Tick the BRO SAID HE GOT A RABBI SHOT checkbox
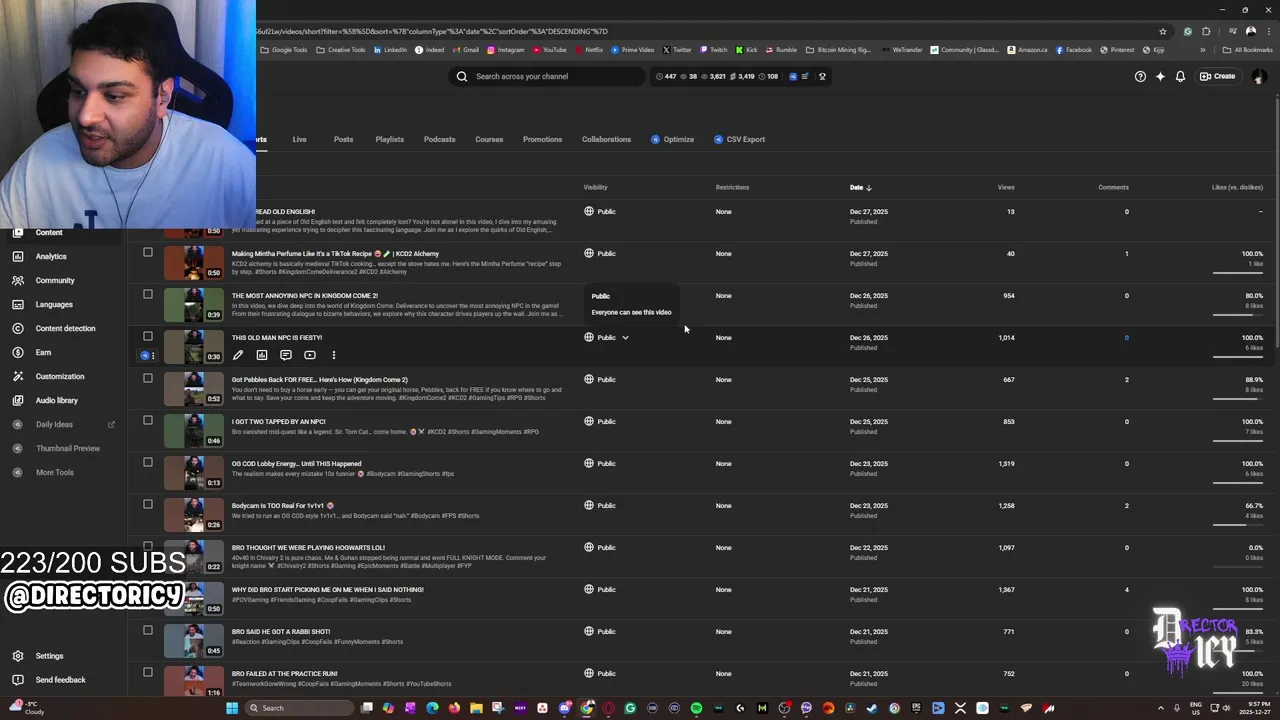1280x720 pixels. pos(148,630)
